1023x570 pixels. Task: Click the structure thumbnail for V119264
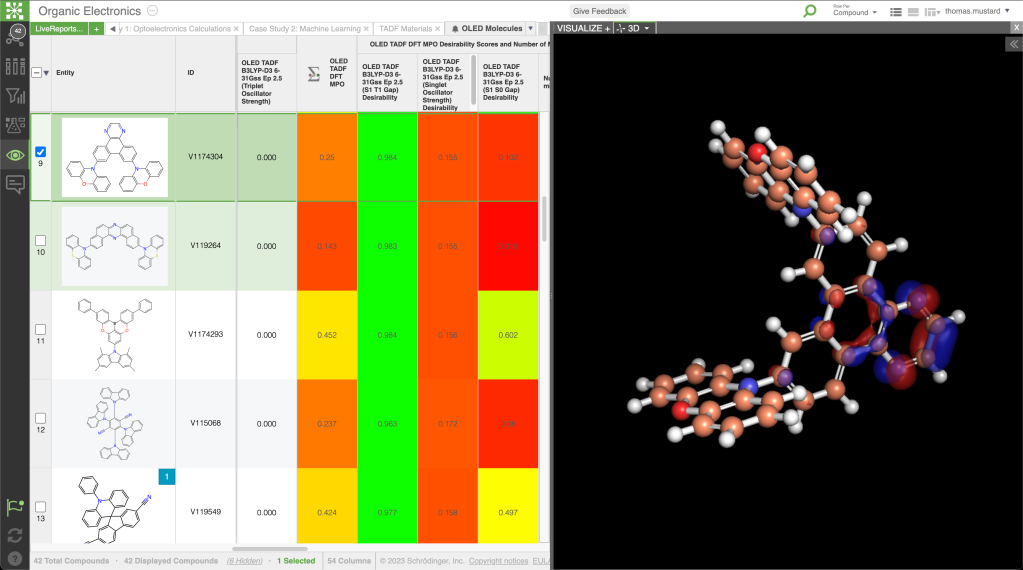115,246
